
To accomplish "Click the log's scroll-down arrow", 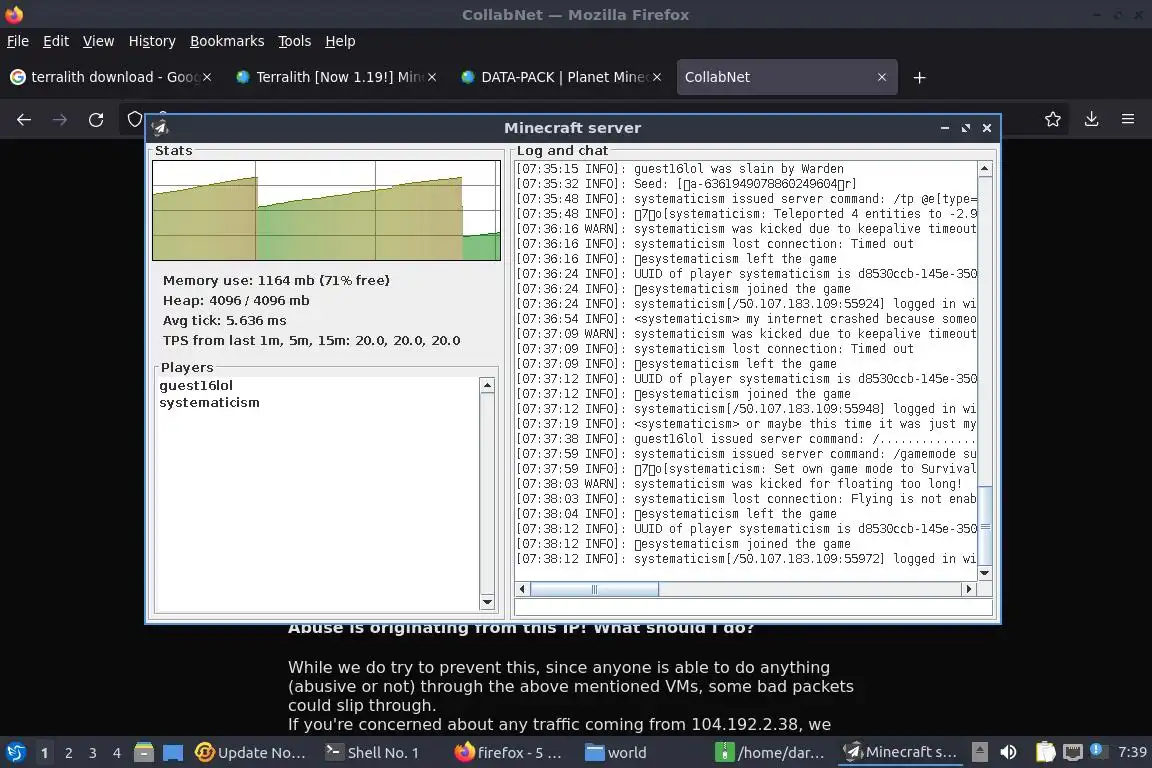I will (984, 573).
